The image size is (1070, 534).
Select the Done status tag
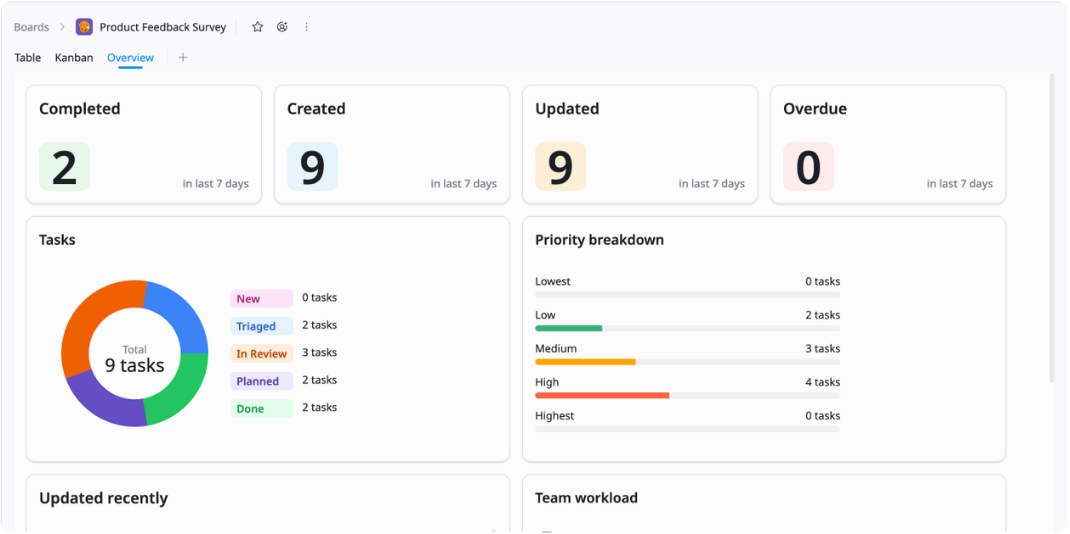tap(261, 408)
